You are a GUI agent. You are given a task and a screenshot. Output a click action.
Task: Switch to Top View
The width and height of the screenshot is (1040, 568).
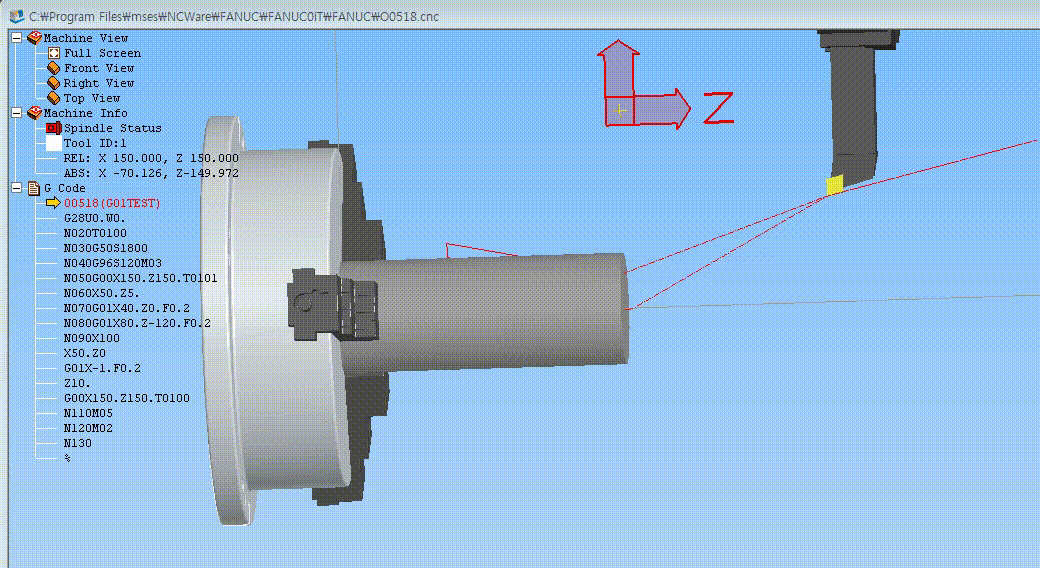(92, 98)
